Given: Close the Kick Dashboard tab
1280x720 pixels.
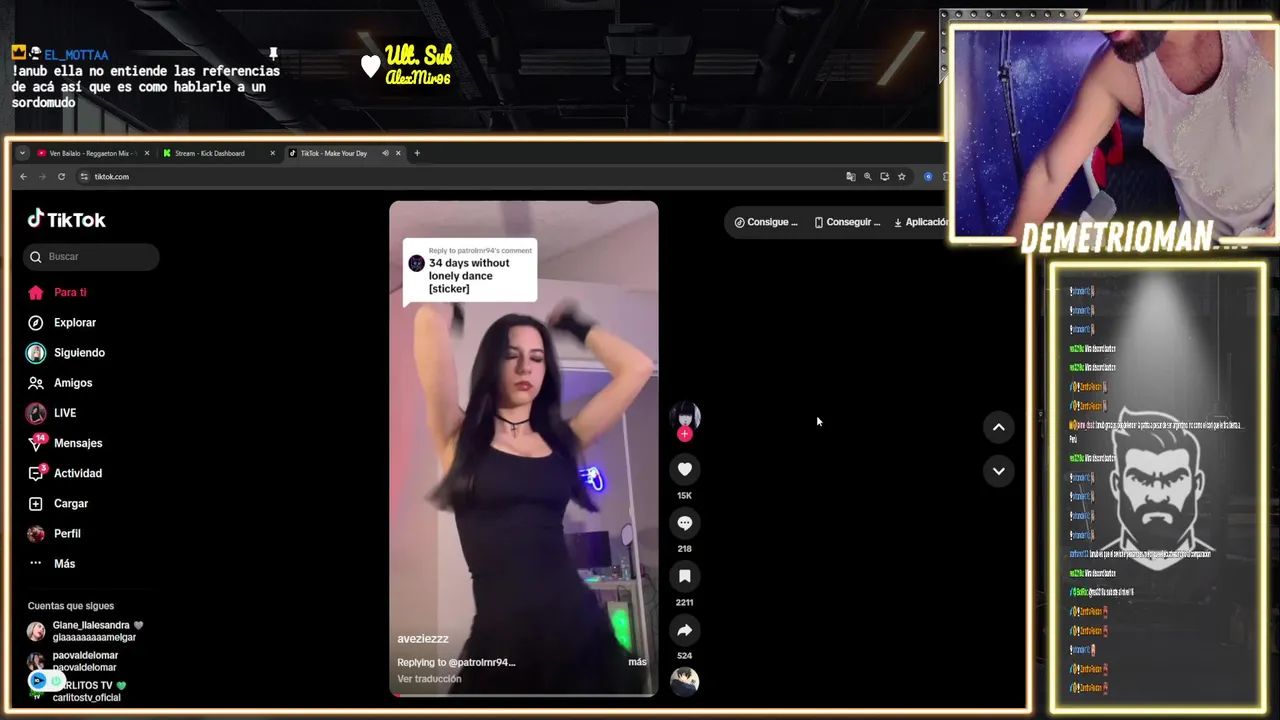Looking at the screenshot, I should (272, 153).
